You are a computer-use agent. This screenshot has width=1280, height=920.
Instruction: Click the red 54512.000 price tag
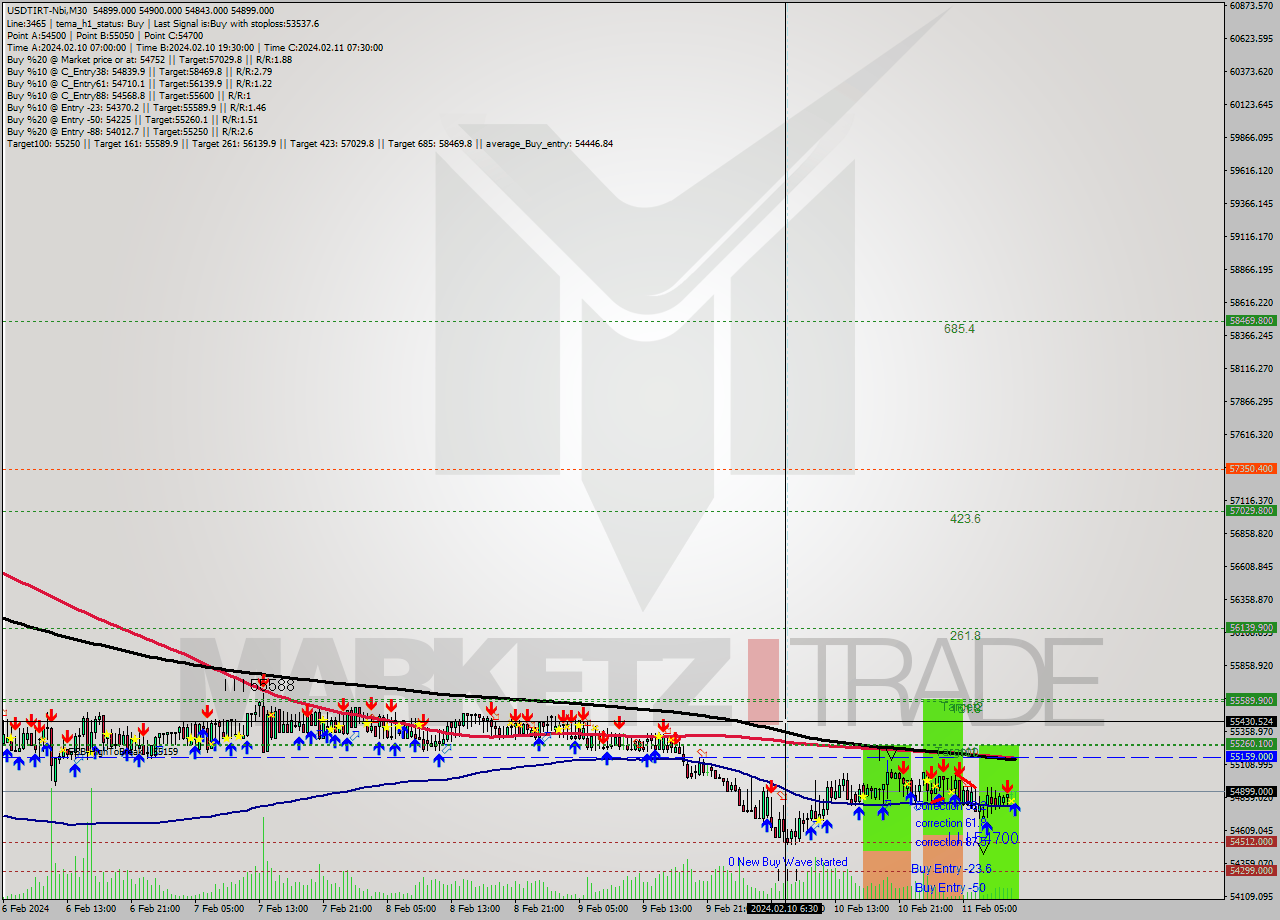pos(1250,842)
